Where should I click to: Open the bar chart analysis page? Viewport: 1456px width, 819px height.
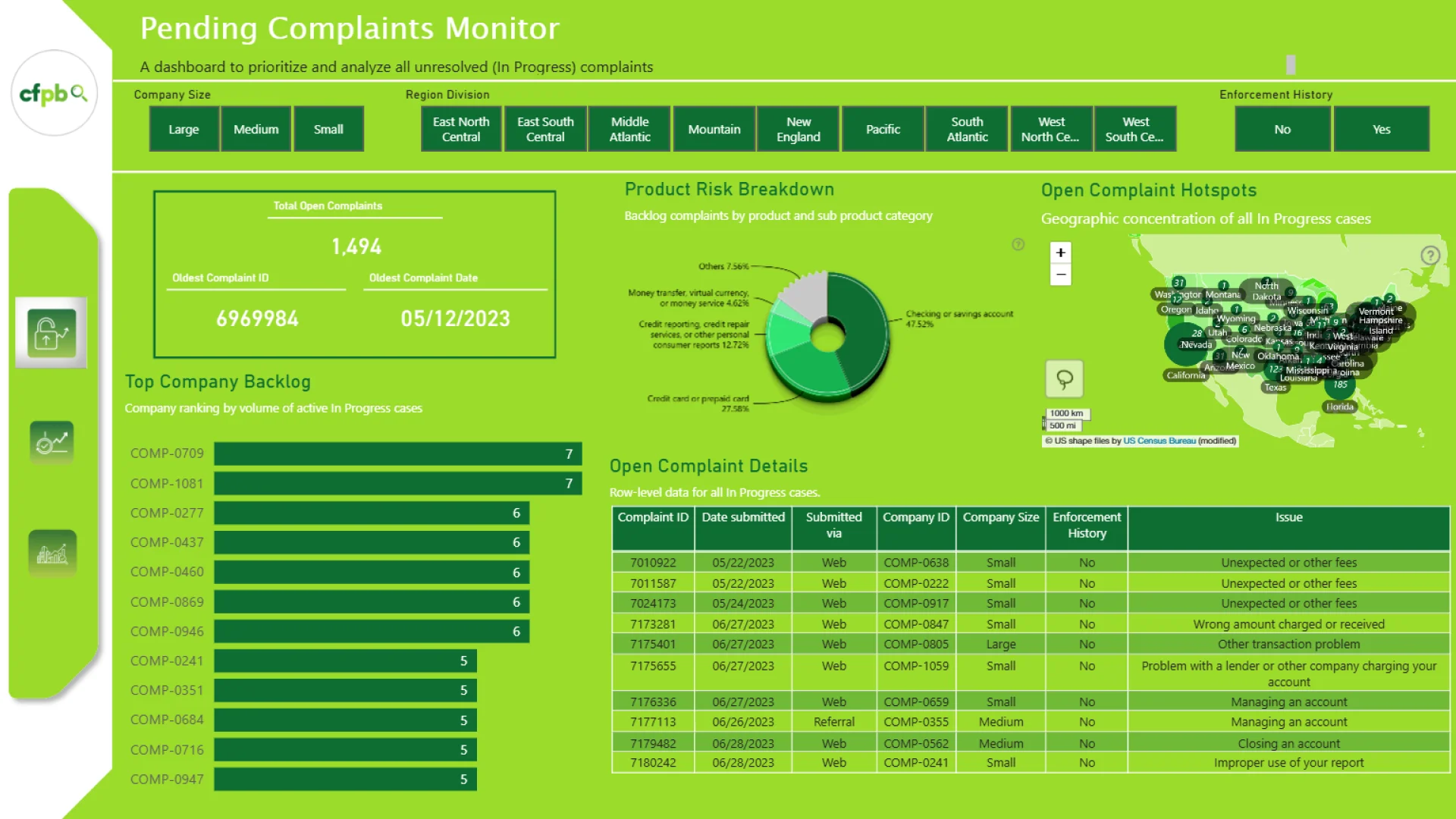click(52, 552)
